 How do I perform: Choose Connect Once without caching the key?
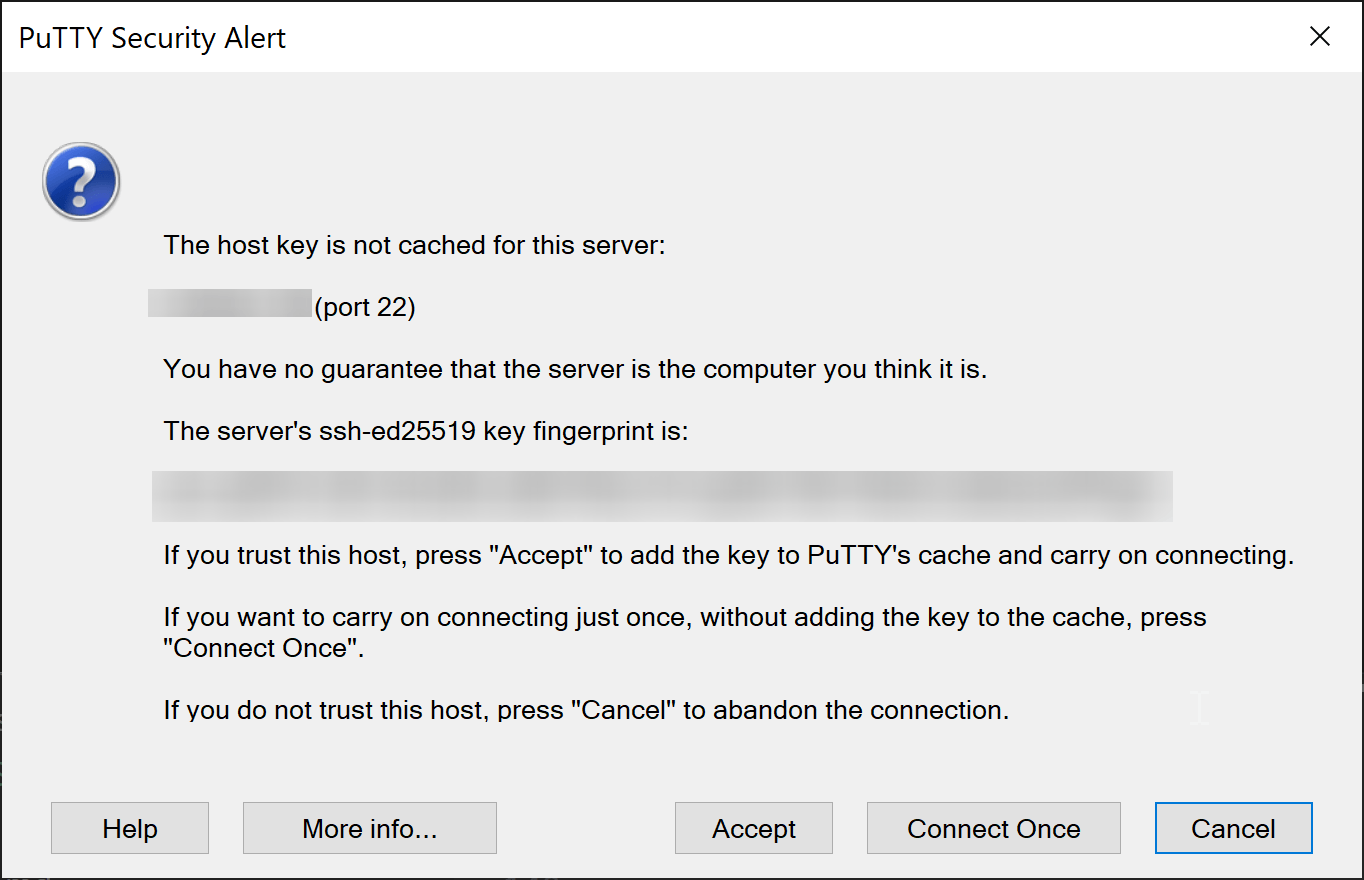[x=994, y=828]
